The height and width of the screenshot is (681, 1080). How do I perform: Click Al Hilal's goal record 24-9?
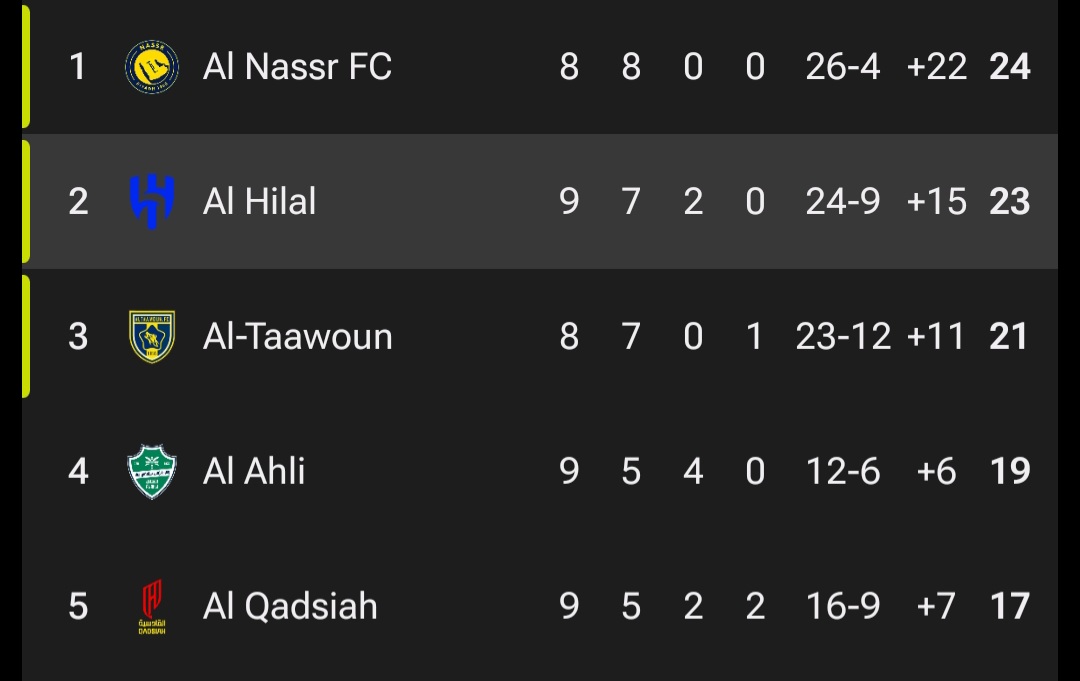[841, 201]
